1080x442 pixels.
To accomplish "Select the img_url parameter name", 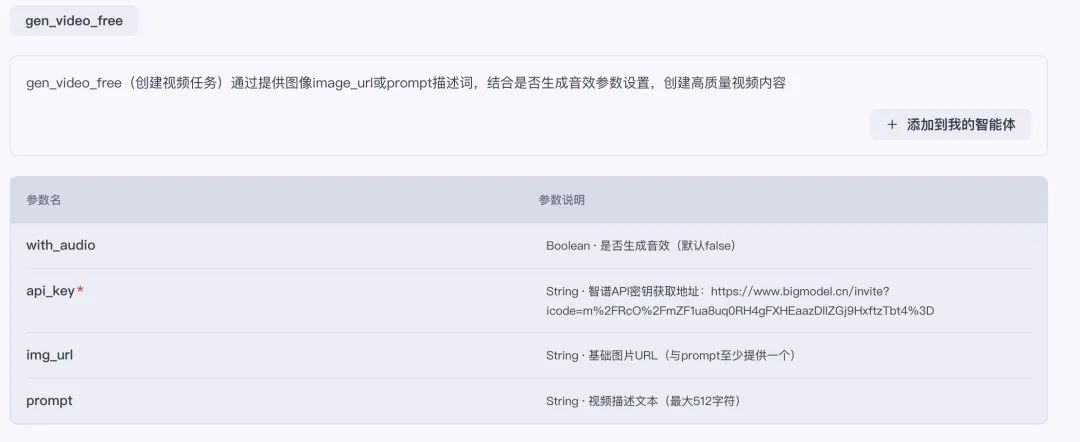I will [50, 355].
